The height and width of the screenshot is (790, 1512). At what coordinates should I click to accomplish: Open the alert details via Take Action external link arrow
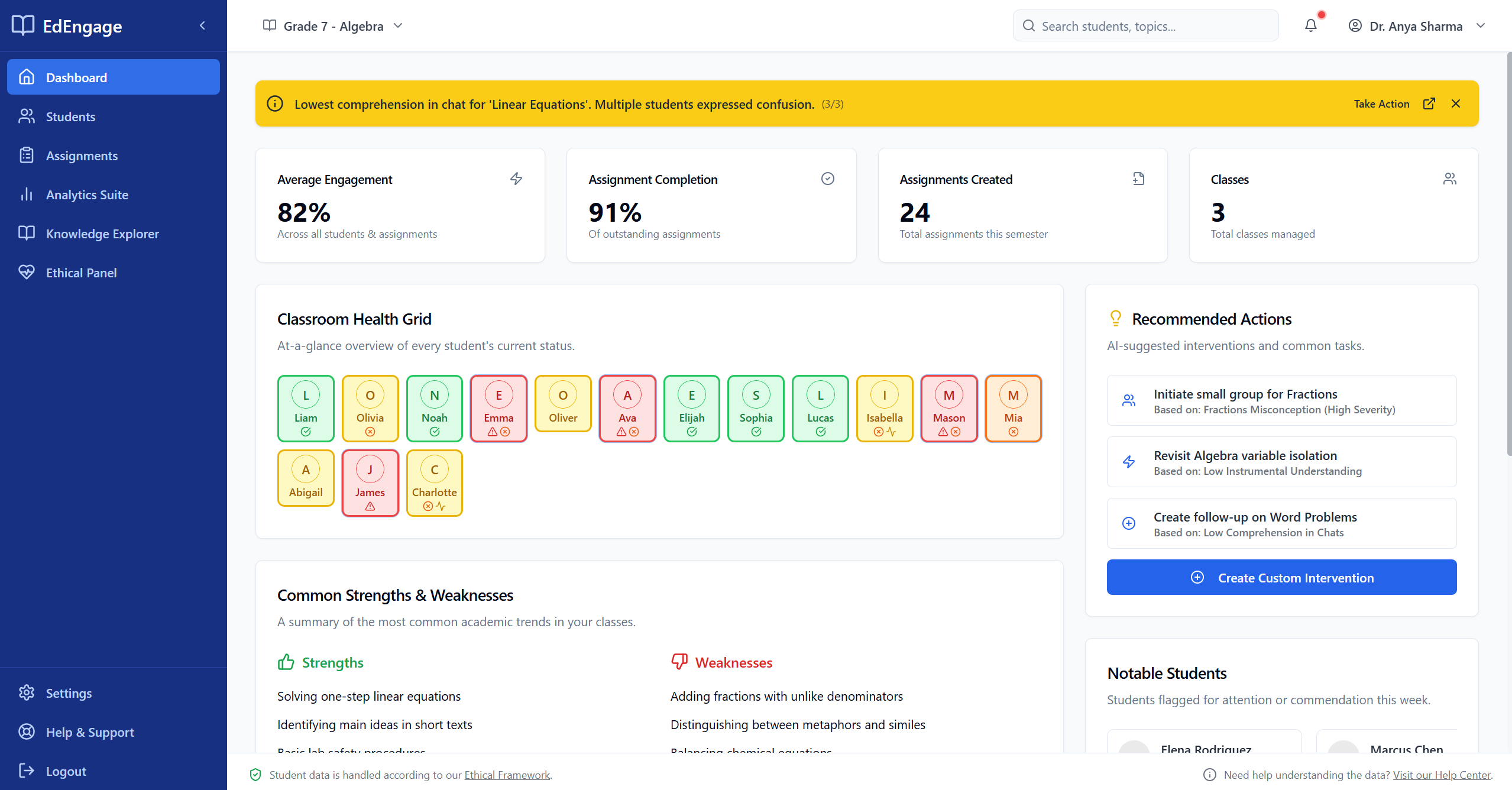pos(1429,103)
